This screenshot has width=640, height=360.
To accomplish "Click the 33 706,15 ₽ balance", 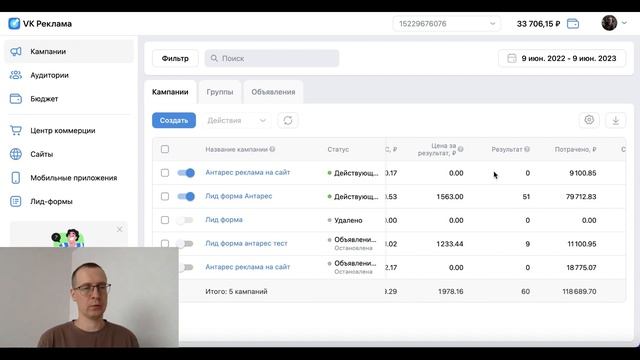I will [538, 24].
